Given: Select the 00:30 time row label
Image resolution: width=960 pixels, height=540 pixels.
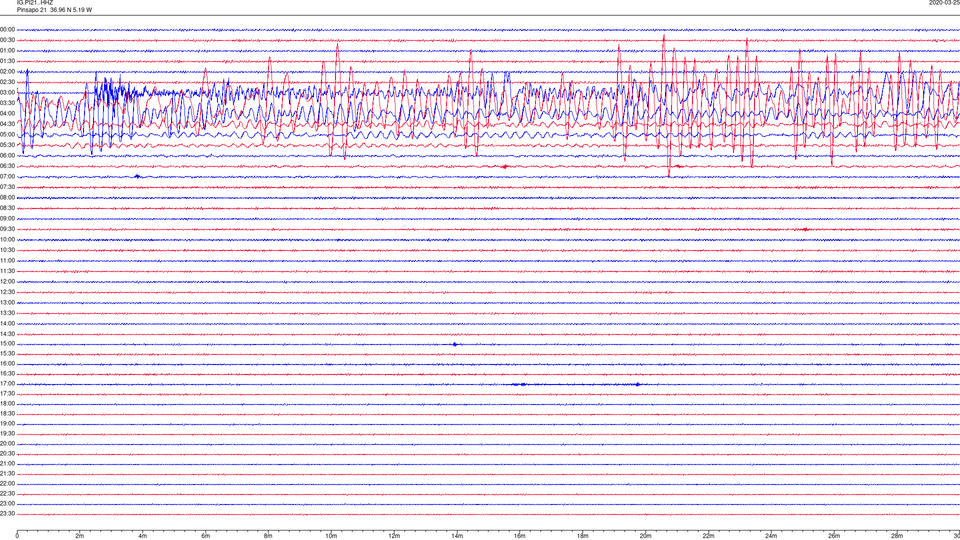Looking at the screenshot, I should [7, 40].
